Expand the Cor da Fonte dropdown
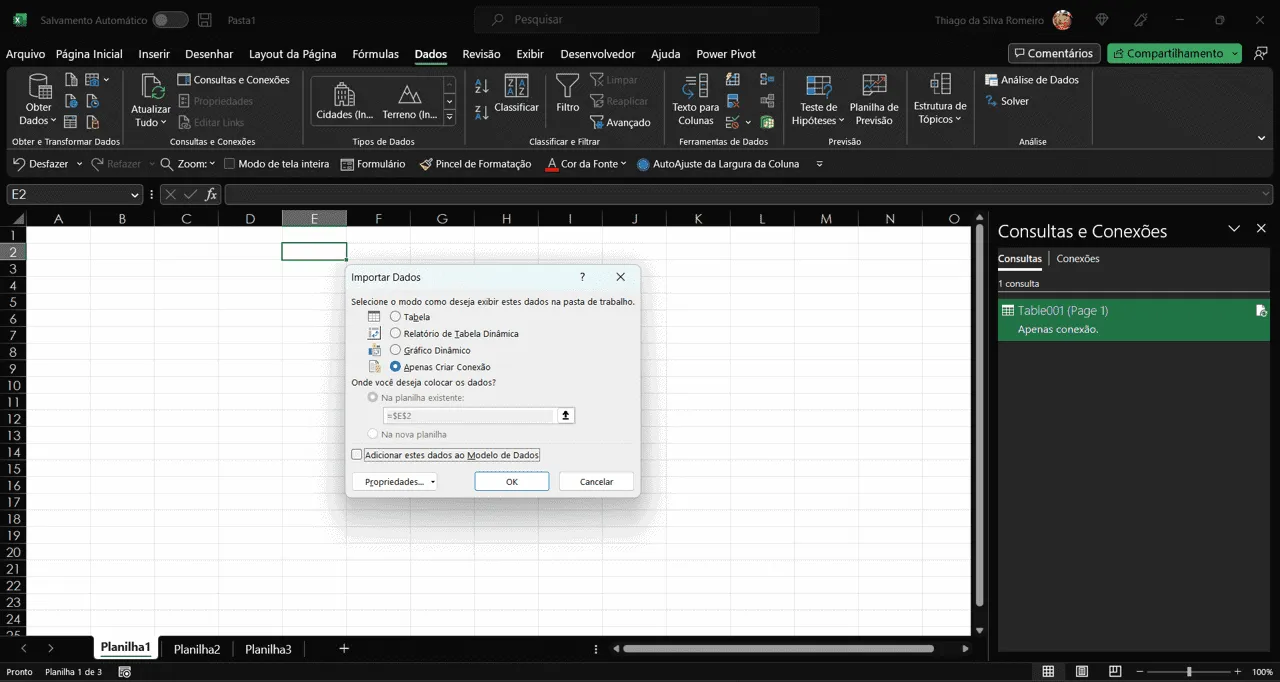 coord(623,164)
